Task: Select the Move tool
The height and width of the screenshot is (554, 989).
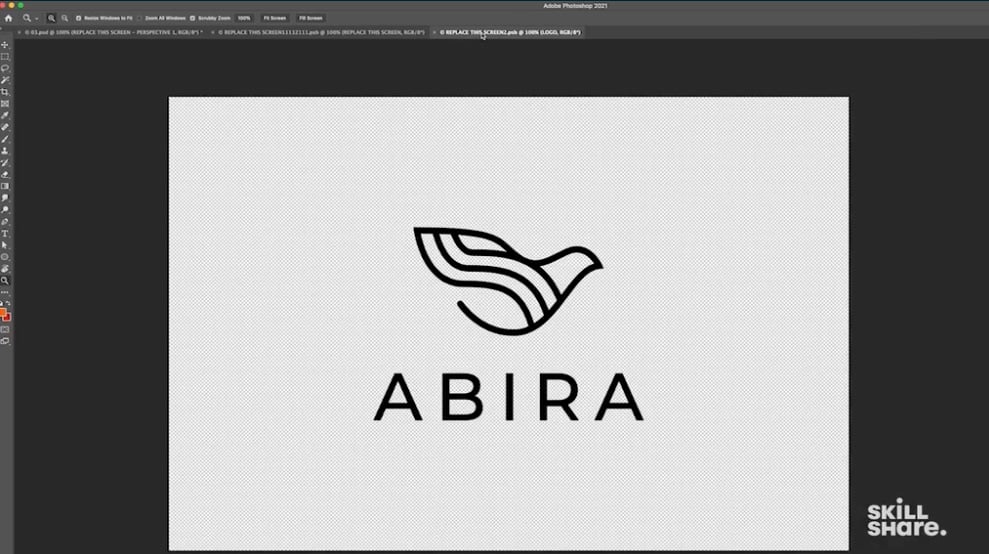Action: pos(5,45)
